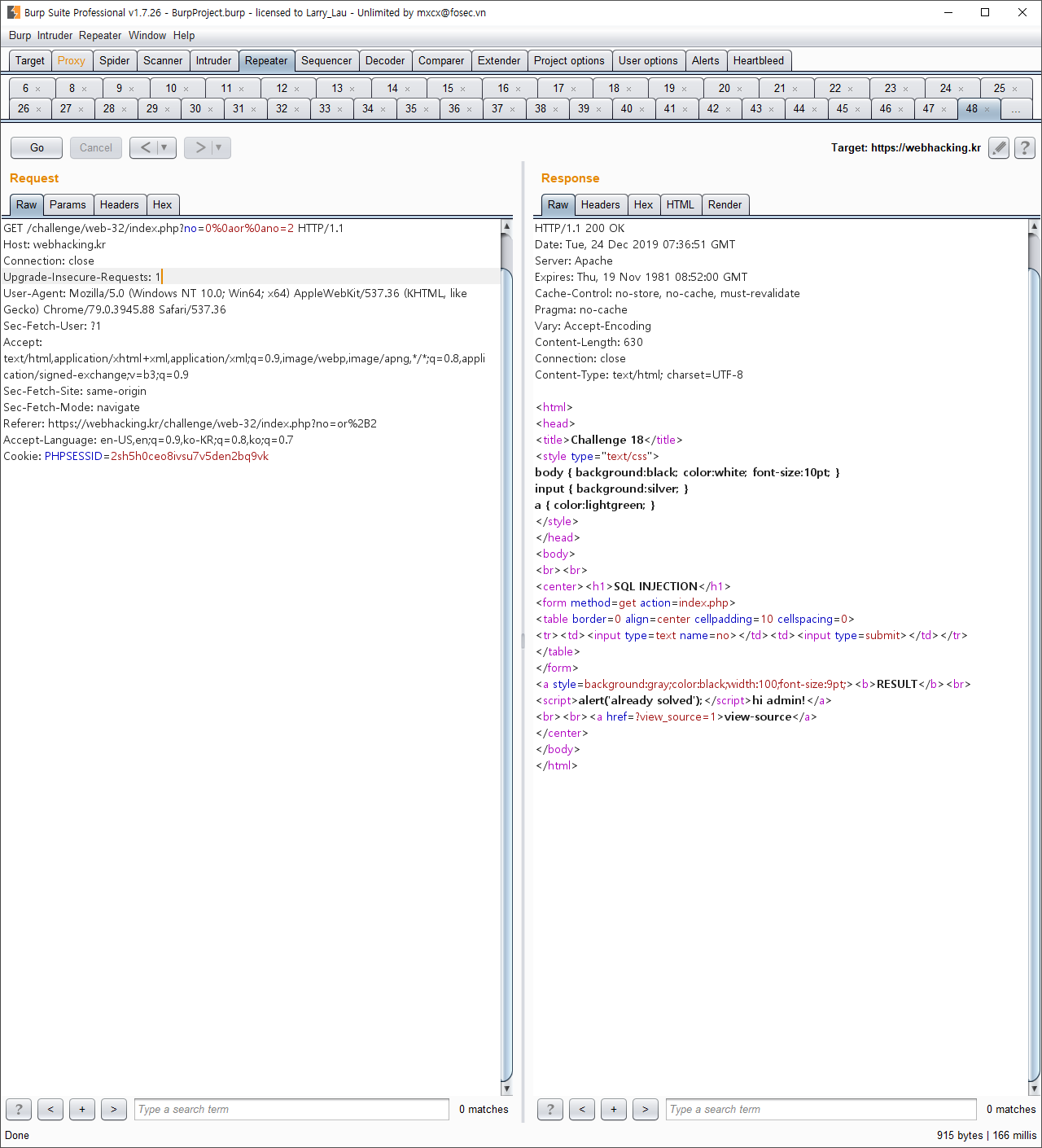Open the Intruder menu
Viewport: 1042px width, 1148px height.
point(55,35)
